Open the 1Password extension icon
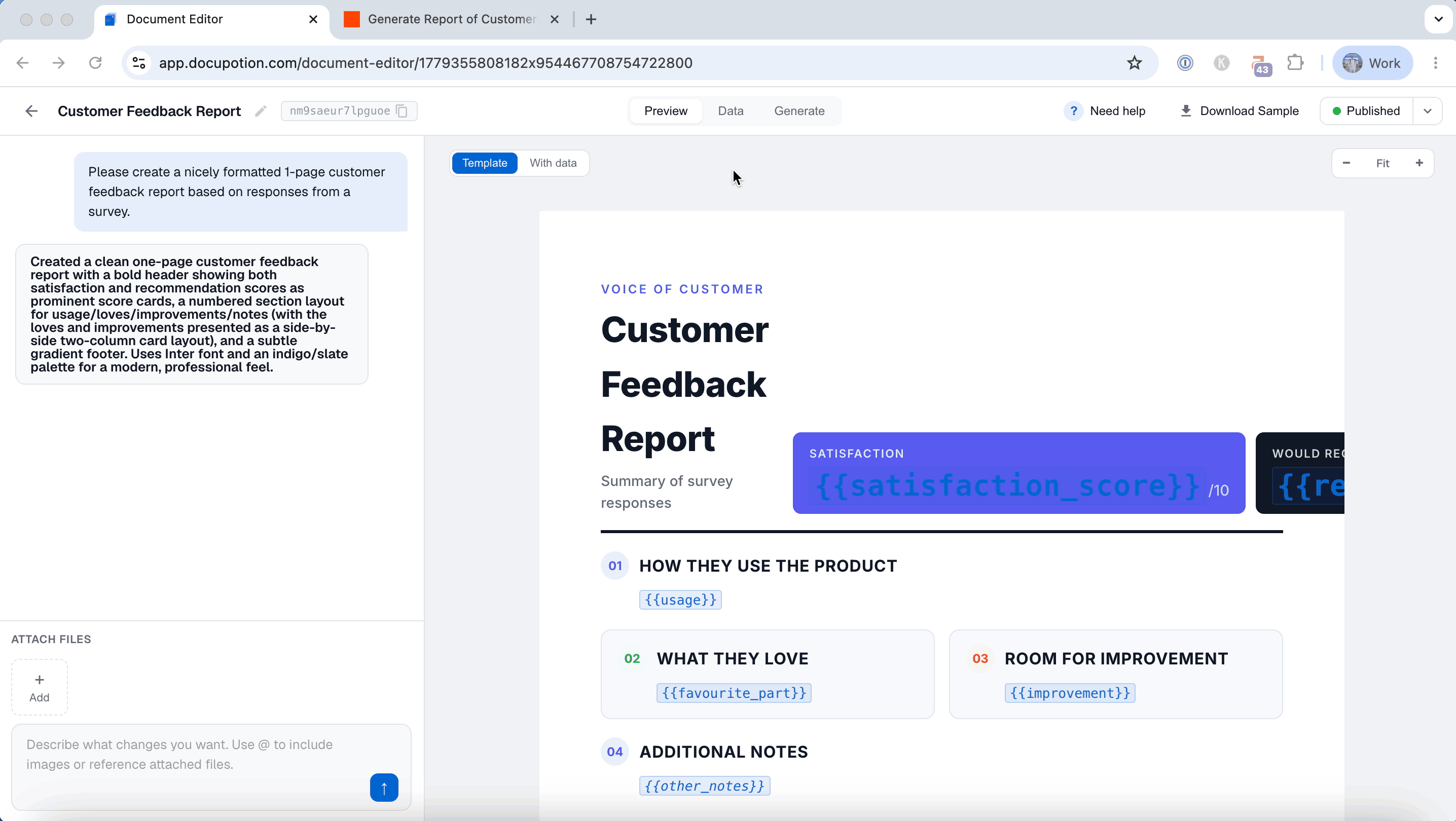The width and height of the screenshot is (1456, 821). (1185, 63)
